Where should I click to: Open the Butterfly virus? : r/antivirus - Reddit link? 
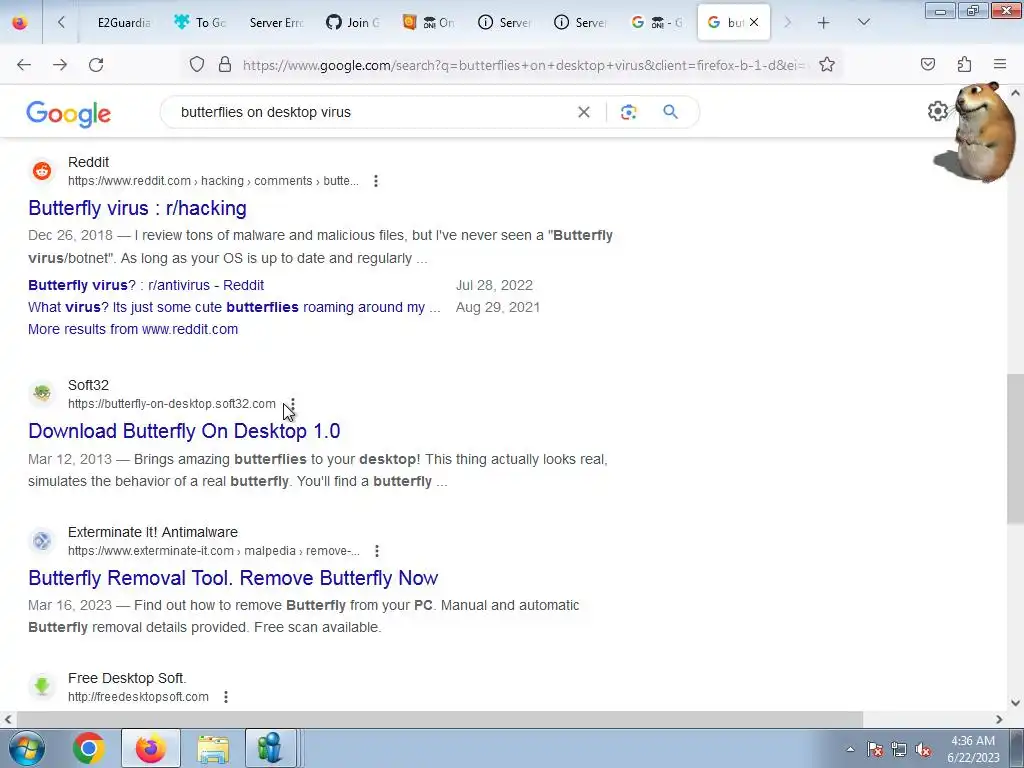[146, 285]
